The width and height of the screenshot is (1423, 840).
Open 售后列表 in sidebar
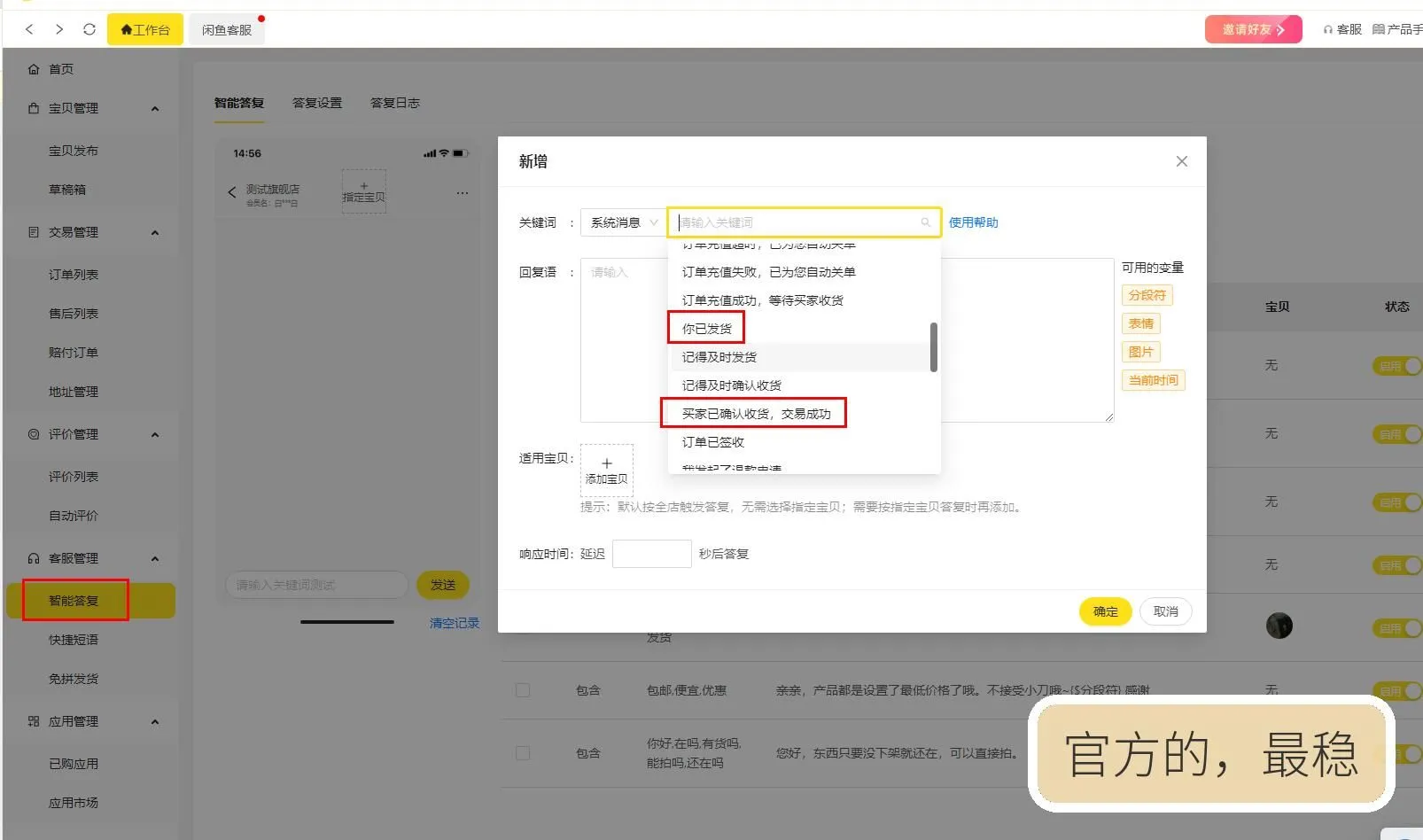click(x=74, y=314)
